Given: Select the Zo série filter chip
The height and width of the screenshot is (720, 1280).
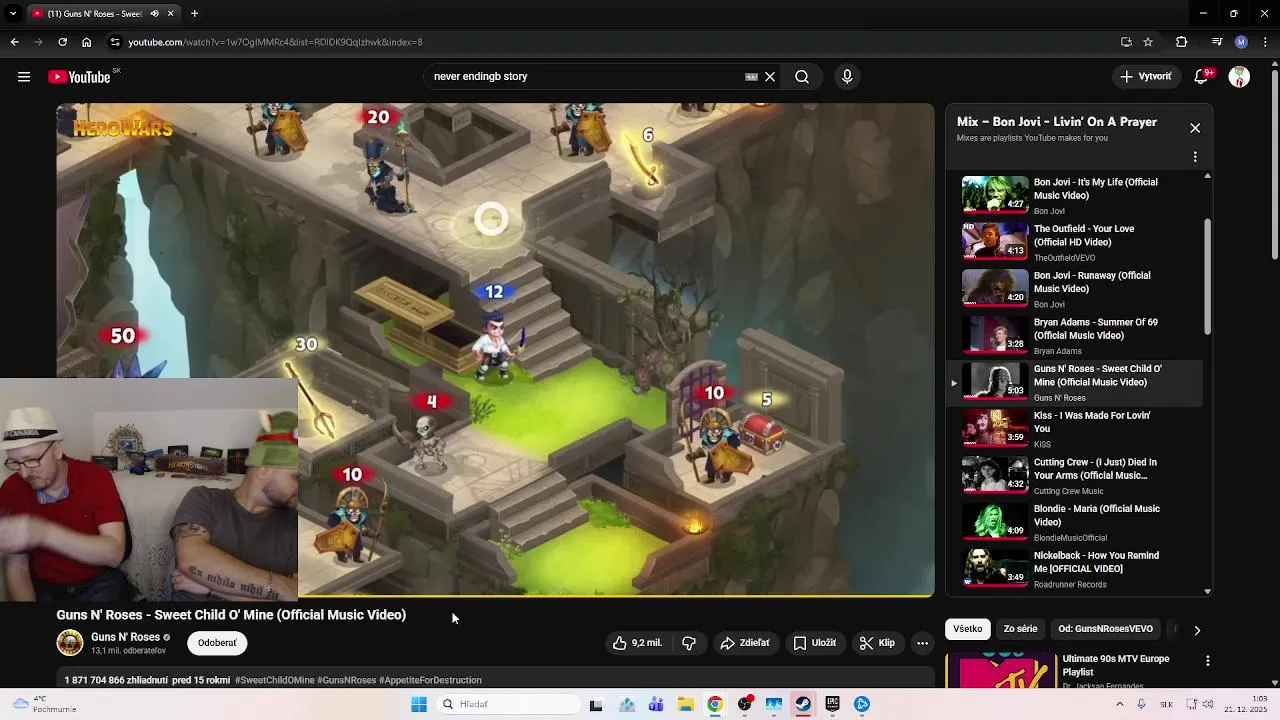Looking at the screenshot, I should click(x=1020, y=629).
